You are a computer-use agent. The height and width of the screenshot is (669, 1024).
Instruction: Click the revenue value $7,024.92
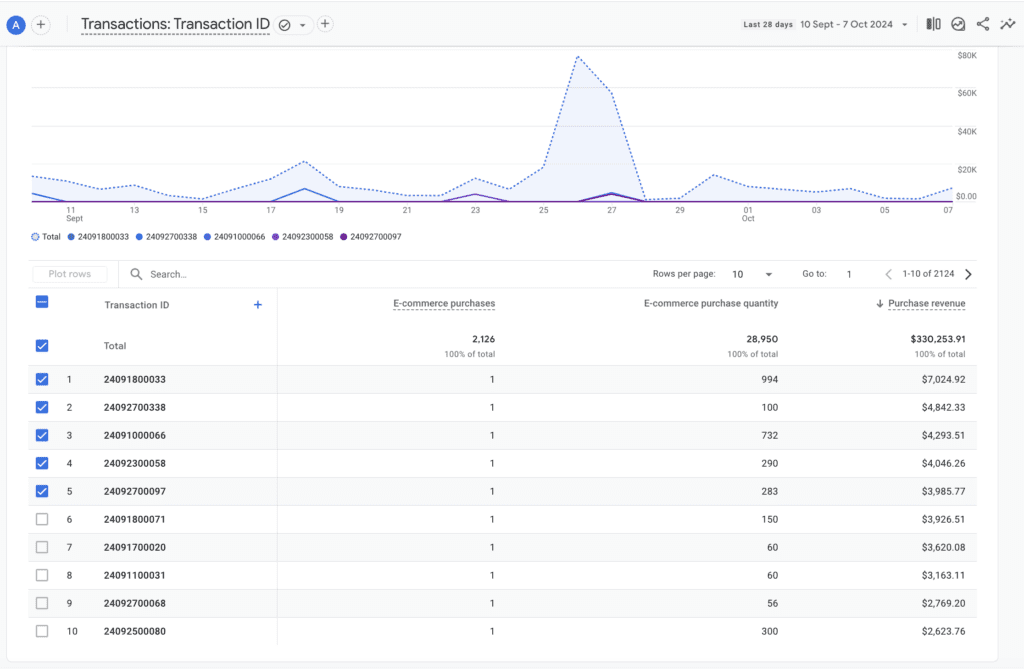click(944, 379)
